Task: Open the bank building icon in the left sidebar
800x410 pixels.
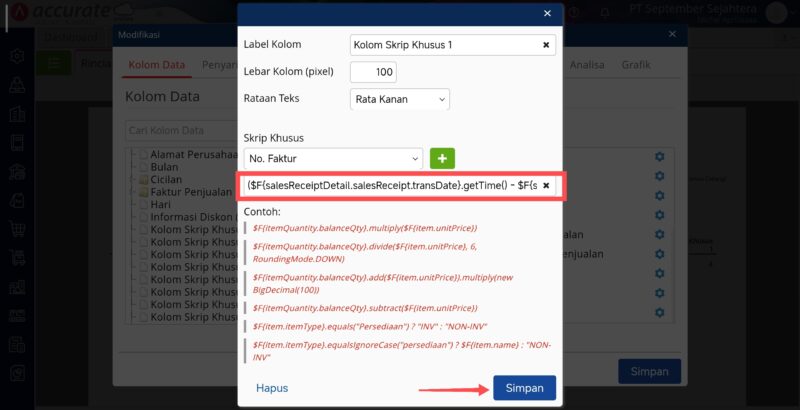Action: [x=17, y=172]
